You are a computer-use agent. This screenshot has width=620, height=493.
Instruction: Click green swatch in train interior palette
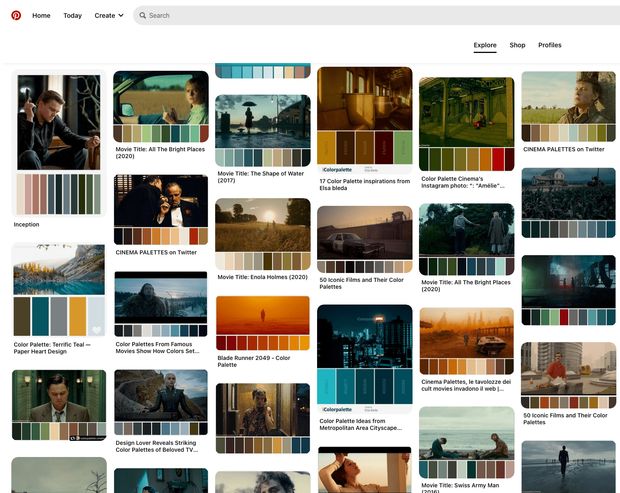(403, 148)
